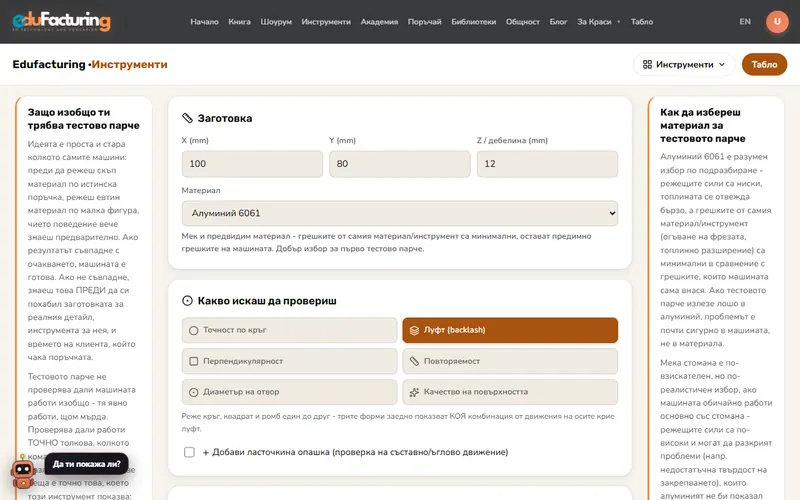Screen dimensions: 800x500
Task: Open Библиотеки in navigation
Action: 473,21
